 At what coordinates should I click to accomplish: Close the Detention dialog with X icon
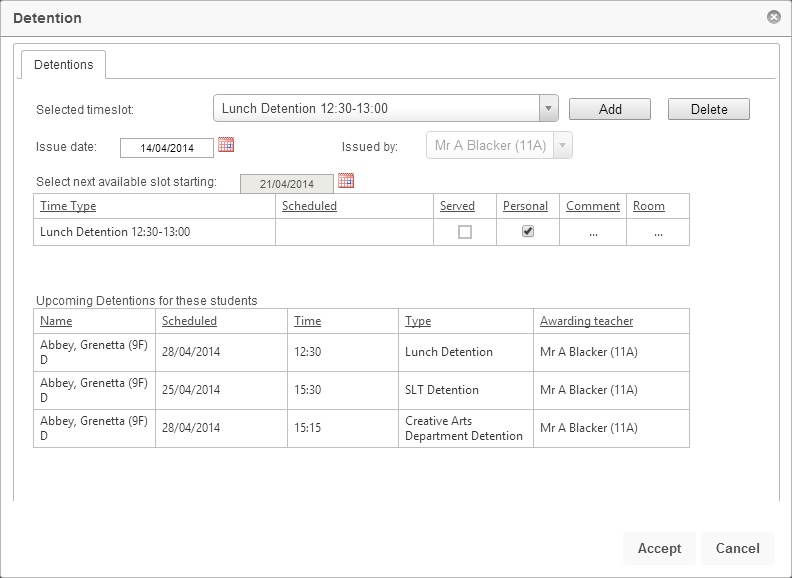coord(773,17)
